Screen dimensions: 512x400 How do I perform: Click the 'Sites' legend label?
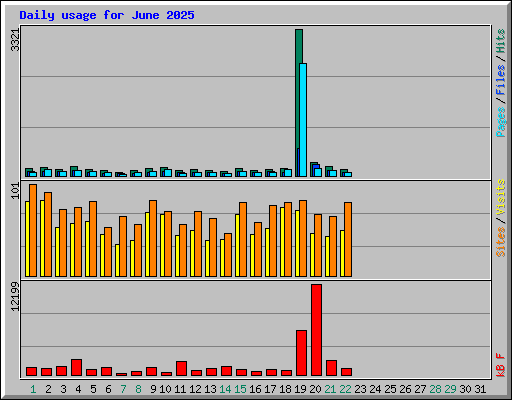(x=501, y=242)
